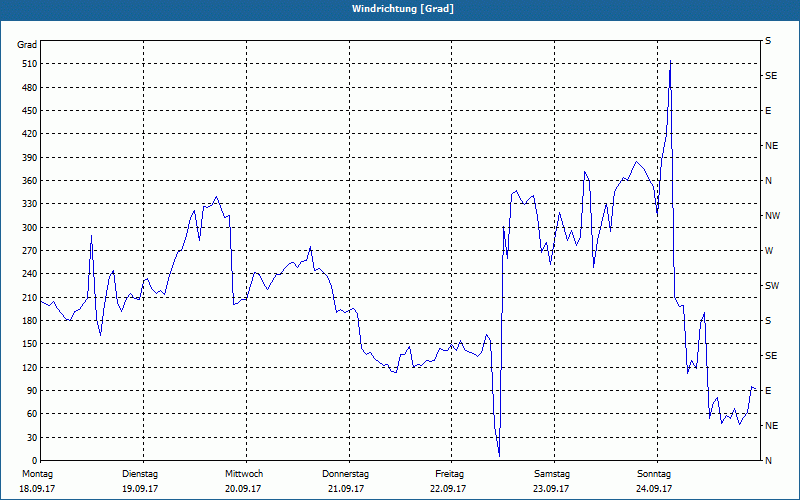Click the y-axis value 210
The height and width of the screenshot is (500, 800).
[30, 297]
